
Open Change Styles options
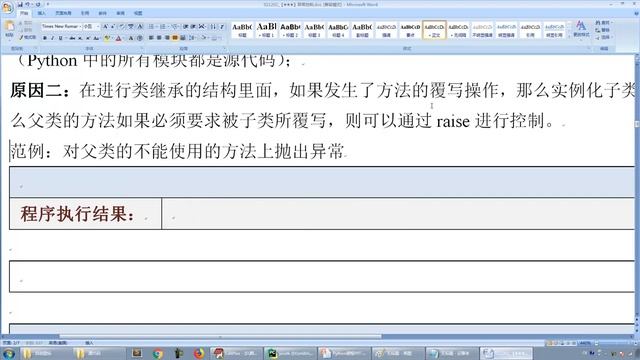coord(581,29)
